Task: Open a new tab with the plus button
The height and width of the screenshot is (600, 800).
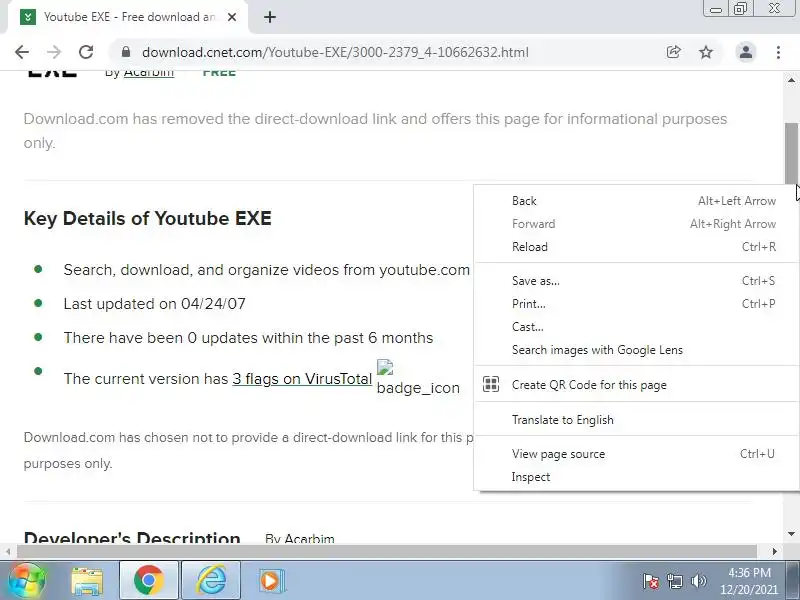Action: click(x=270, y=17)
